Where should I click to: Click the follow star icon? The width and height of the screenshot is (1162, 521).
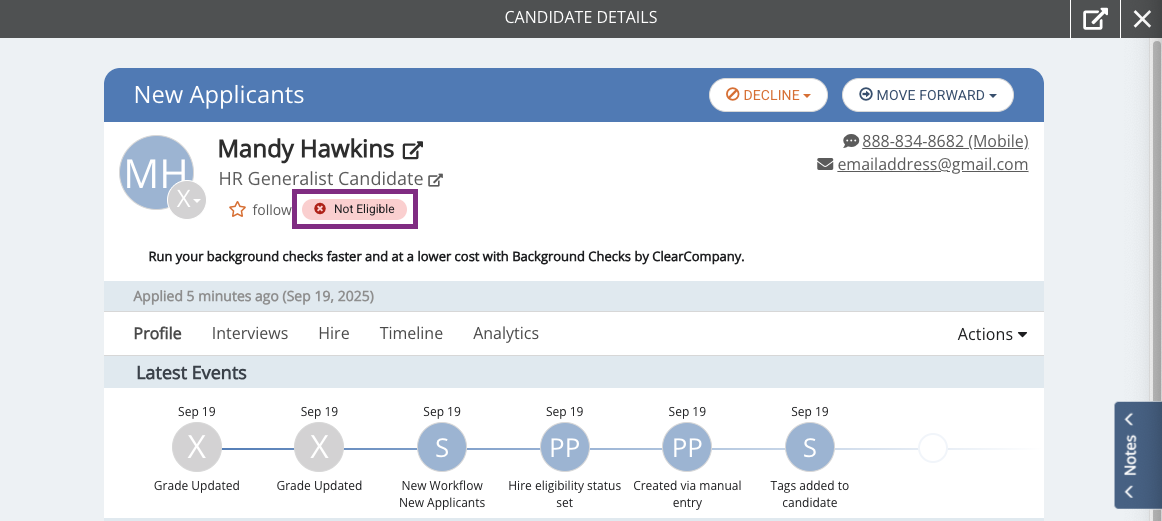237,210
